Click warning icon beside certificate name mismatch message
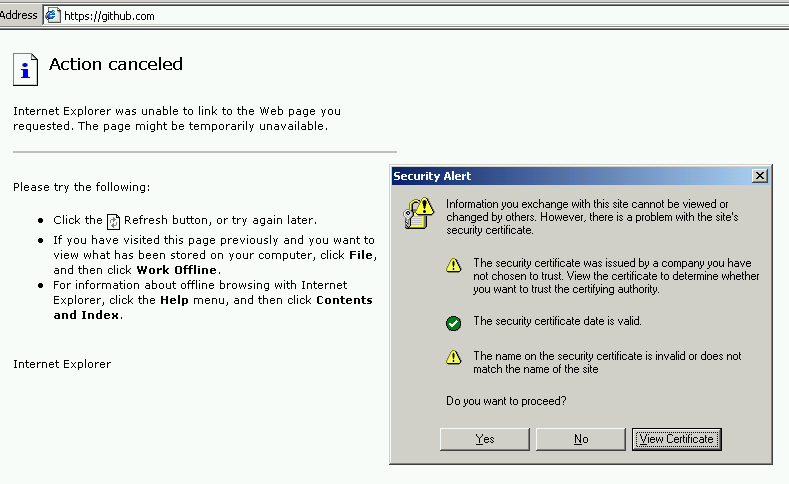 point(454,357)
